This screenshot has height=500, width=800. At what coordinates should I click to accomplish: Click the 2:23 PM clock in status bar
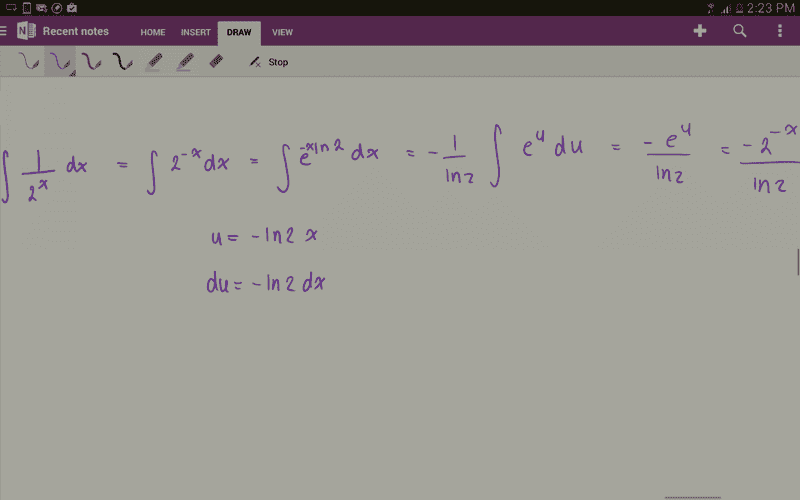[x=770, y=8]
